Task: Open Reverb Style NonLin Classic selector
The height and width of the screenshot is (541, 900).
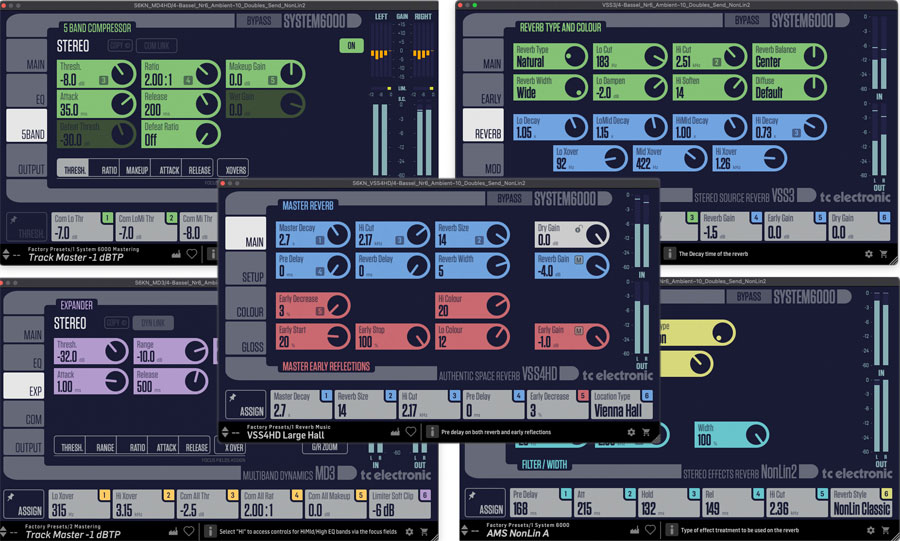Action: 862,503
